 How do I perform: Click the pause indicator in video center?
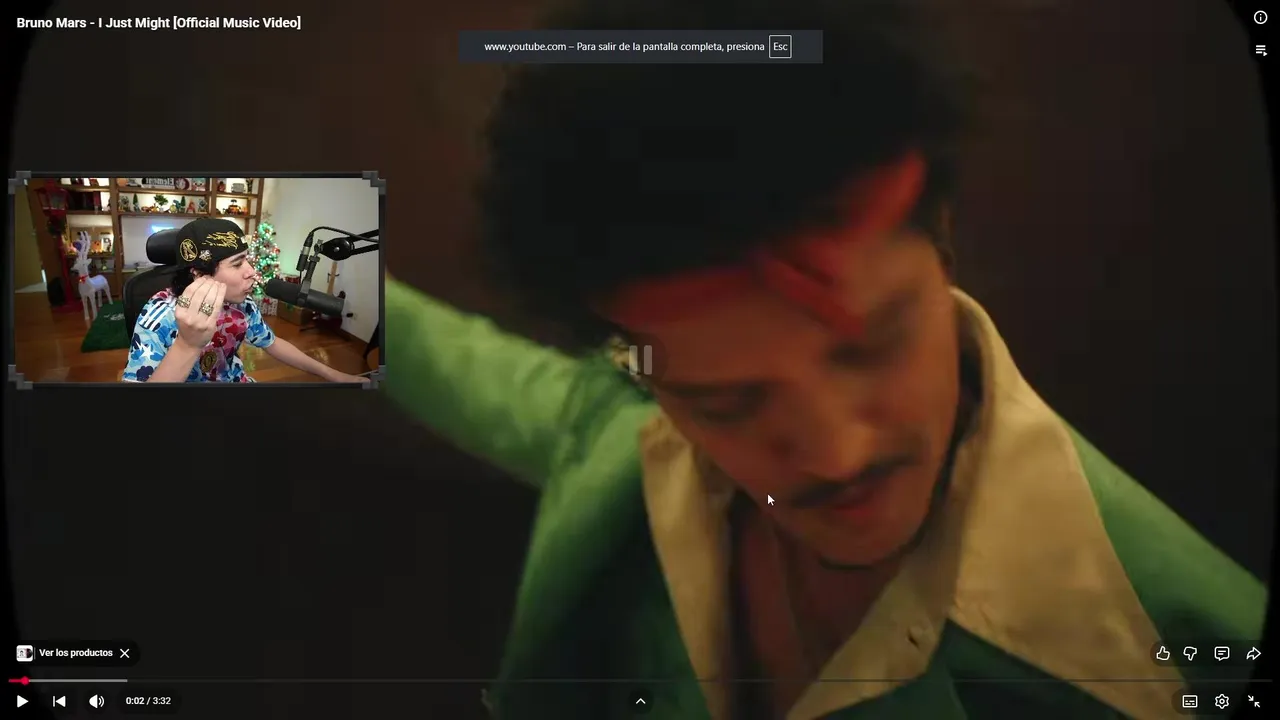coord(641,360)
